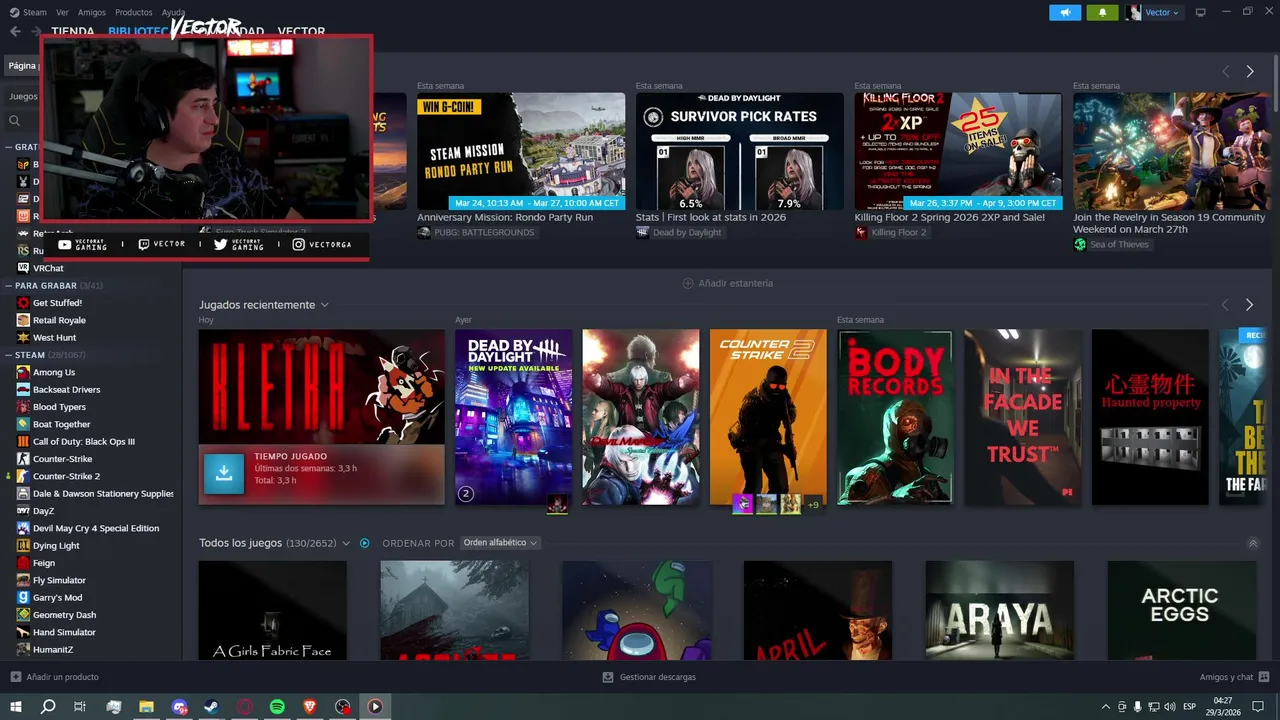The image size is (1280, 720).
Task: Switch to Big Picture mode monitor icon
Action: (1201, 12)
